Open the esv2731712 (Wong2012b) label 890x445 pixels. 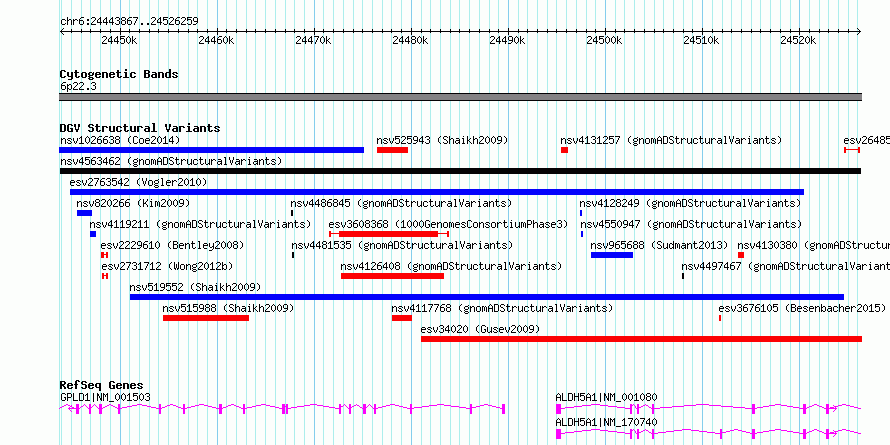pyautogui.click(x=167, y=266)
